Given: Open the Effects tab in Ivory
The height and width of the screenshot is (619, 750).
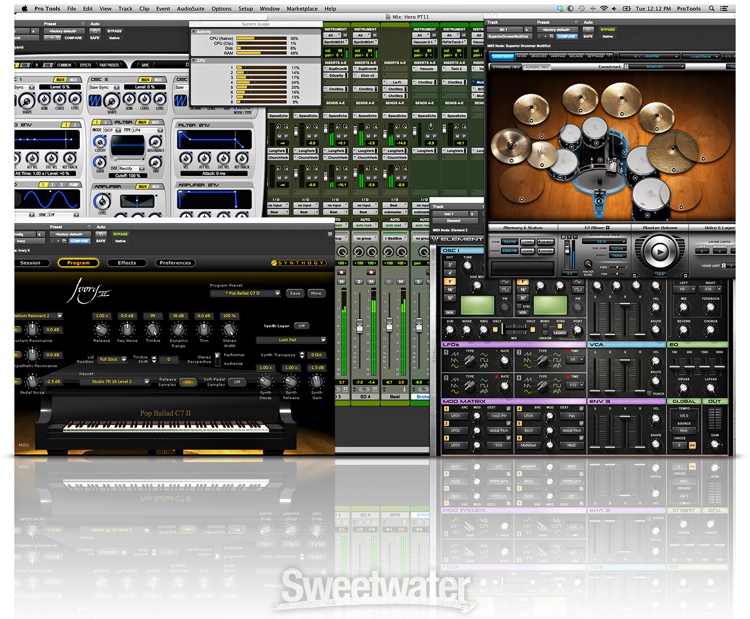Looking at the screenshot, I should pyautogui.click(x=127, y=263).
